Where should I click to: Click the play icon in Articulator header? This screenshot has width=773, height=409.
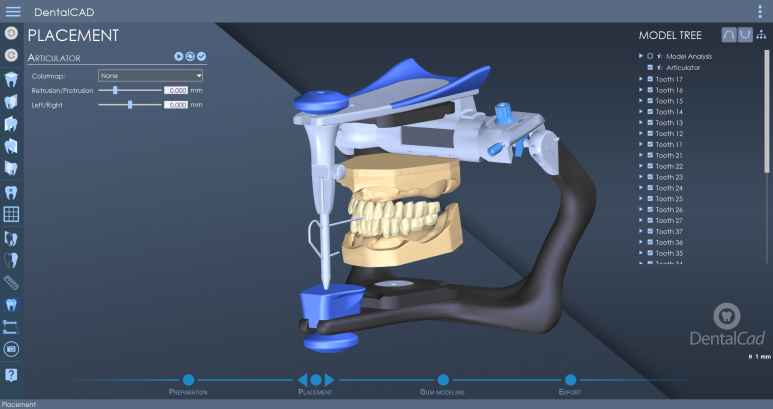(x=178, y=57)
